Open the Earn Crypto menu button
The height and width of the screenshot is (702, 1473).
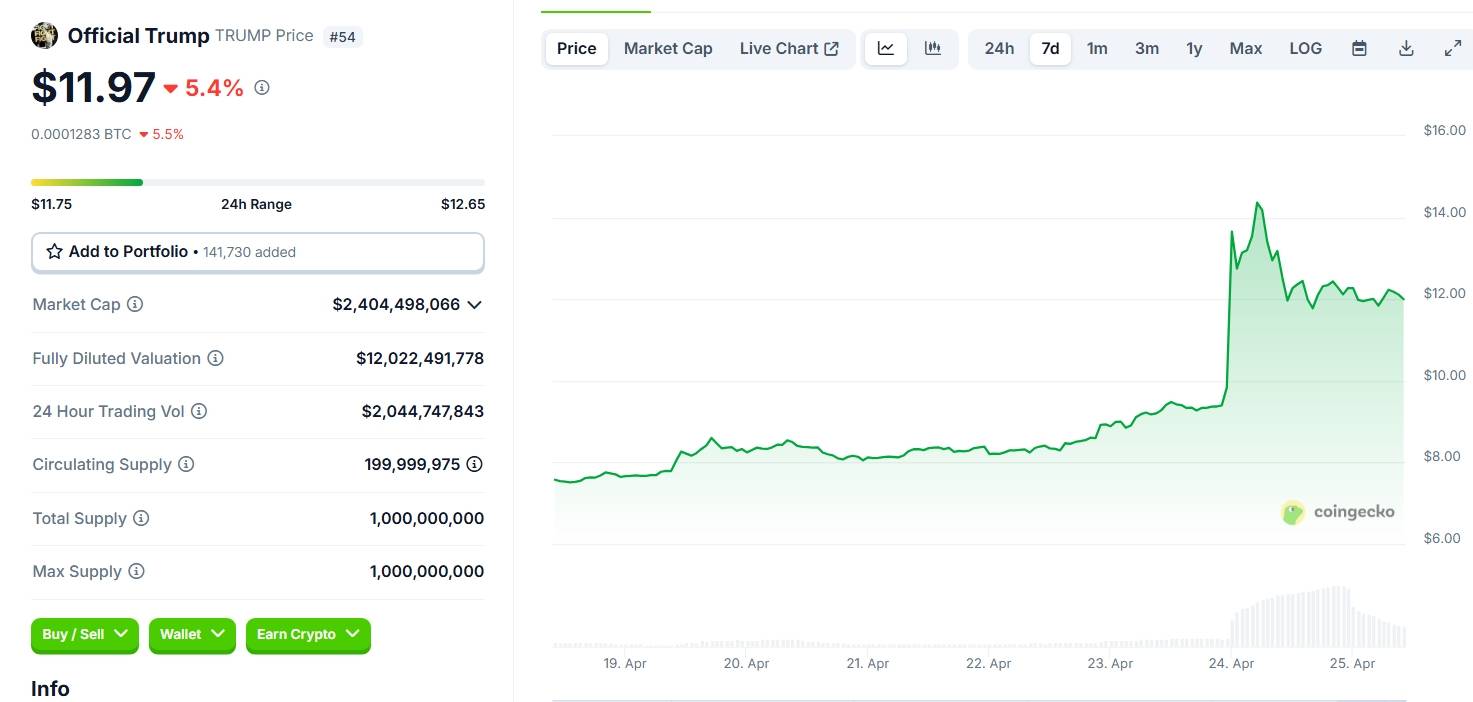coord(308,634)
